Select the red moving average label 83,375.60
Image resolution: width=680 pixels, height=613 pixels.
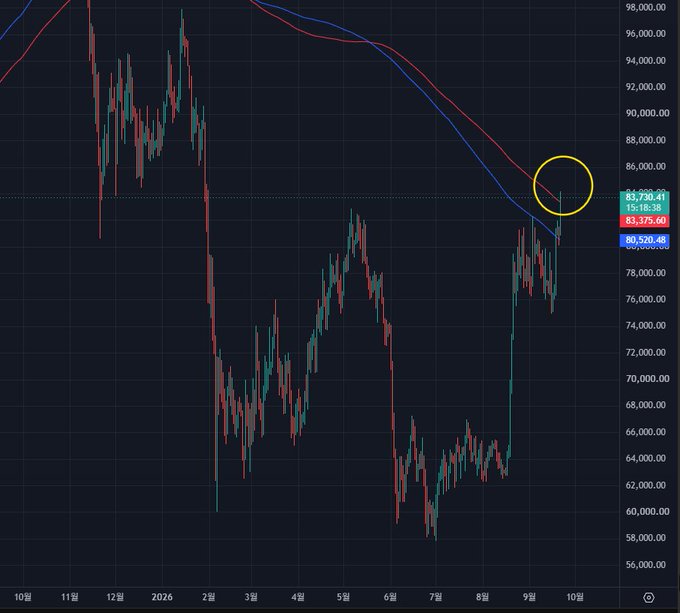[645, 221]
